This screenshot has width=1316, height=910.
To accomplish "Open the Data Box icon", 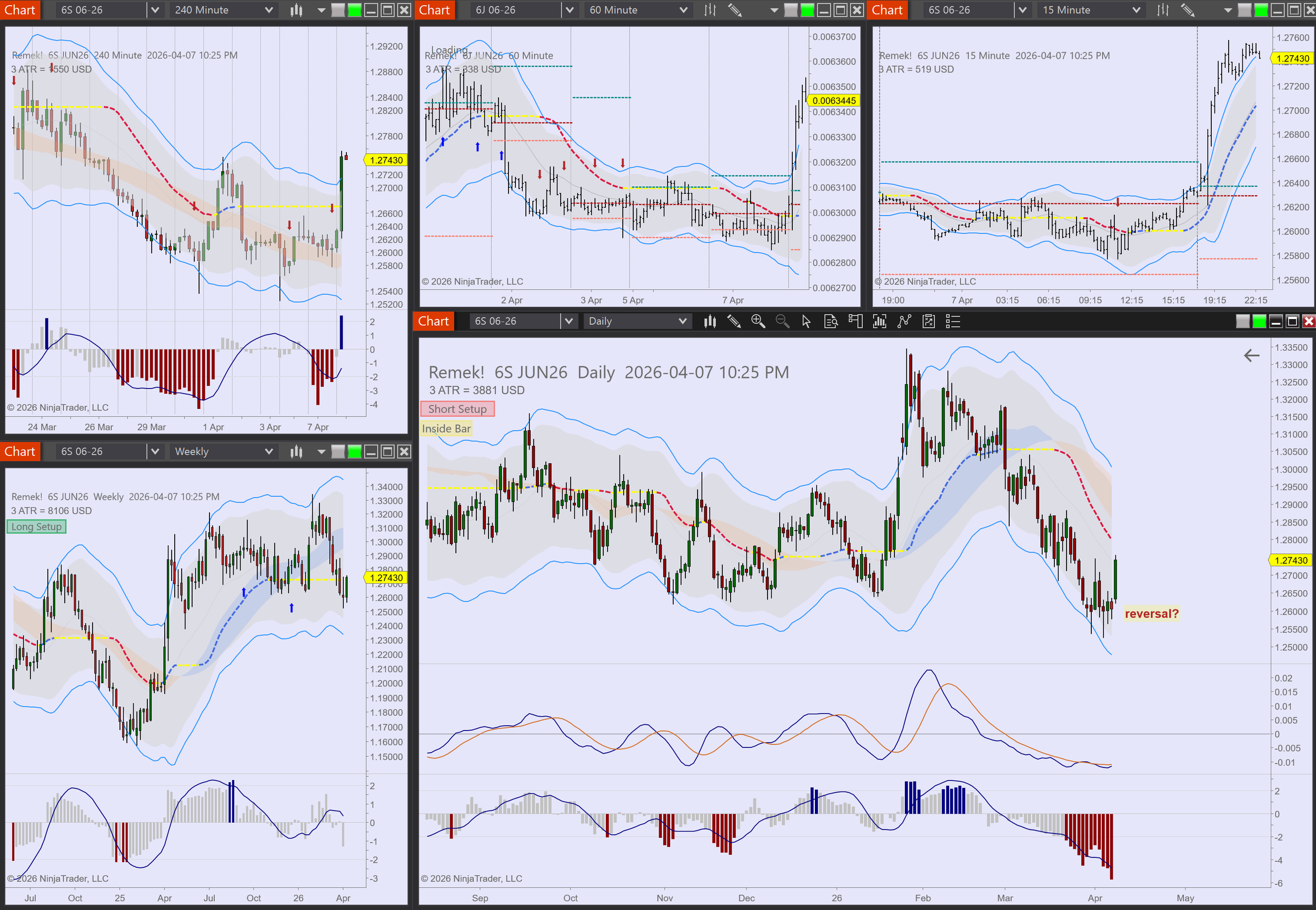I will pos(831,322).
